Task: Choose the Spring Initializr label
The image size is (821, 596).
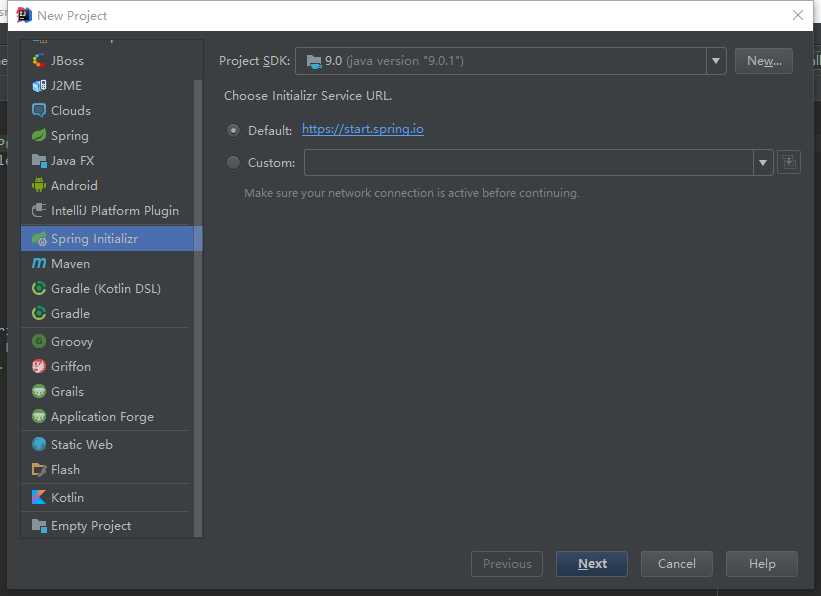Action: coord(94,239)
